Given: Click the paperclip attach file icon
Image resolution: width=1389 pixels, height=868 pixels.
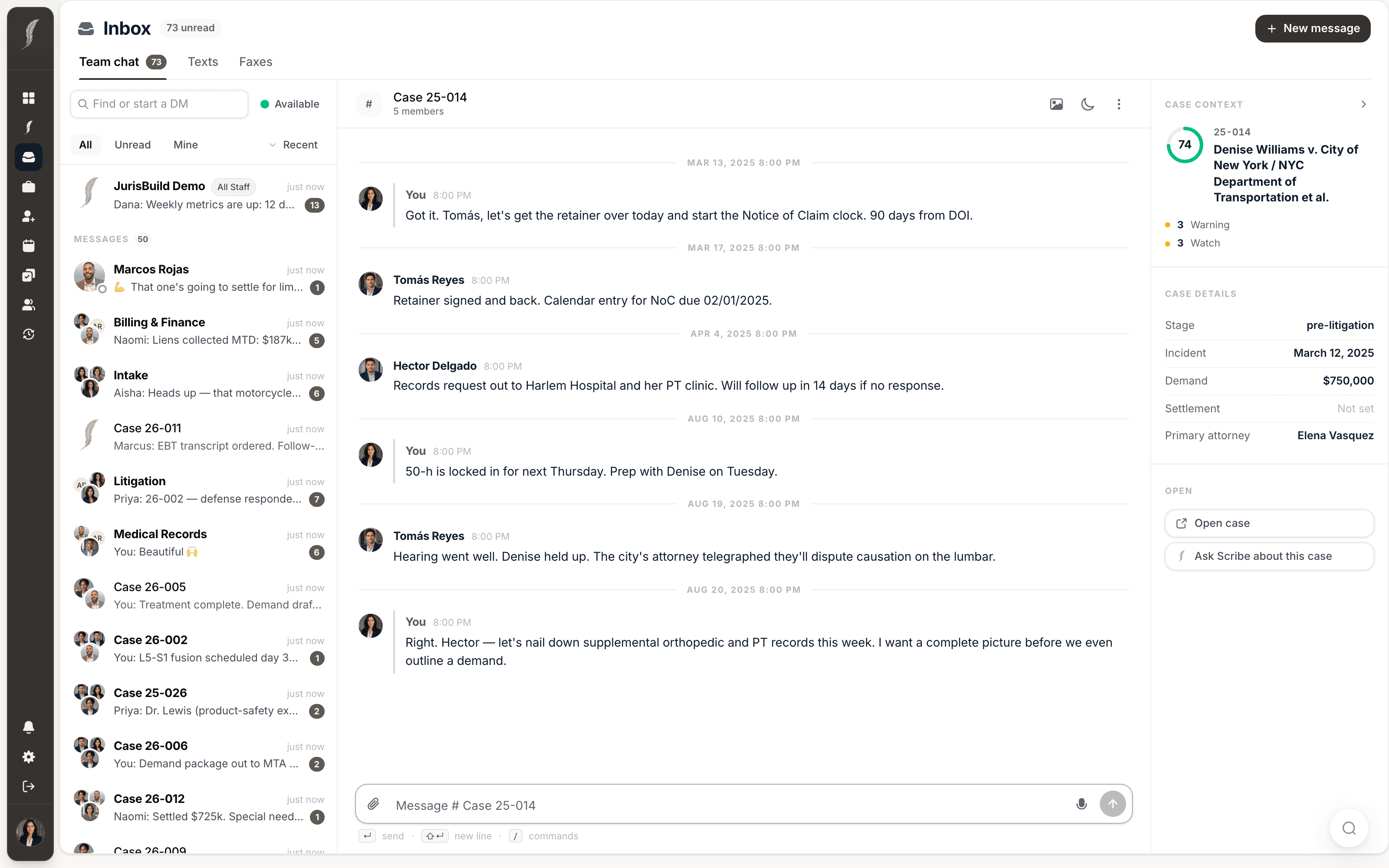Looking at the screenshot, I should click(374, 804).
